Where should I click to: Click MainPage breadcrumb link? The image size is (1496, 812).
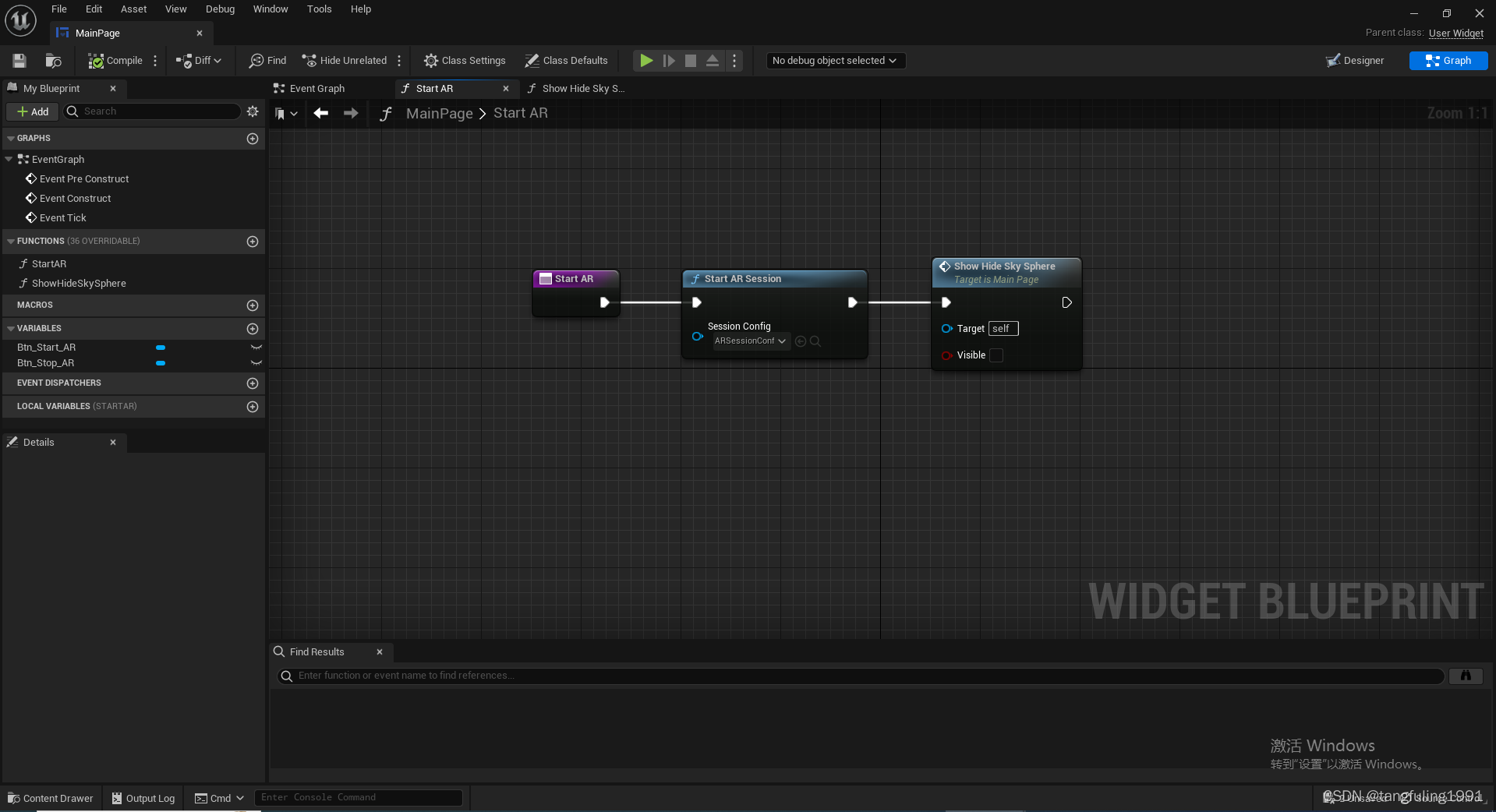point(439,114)
